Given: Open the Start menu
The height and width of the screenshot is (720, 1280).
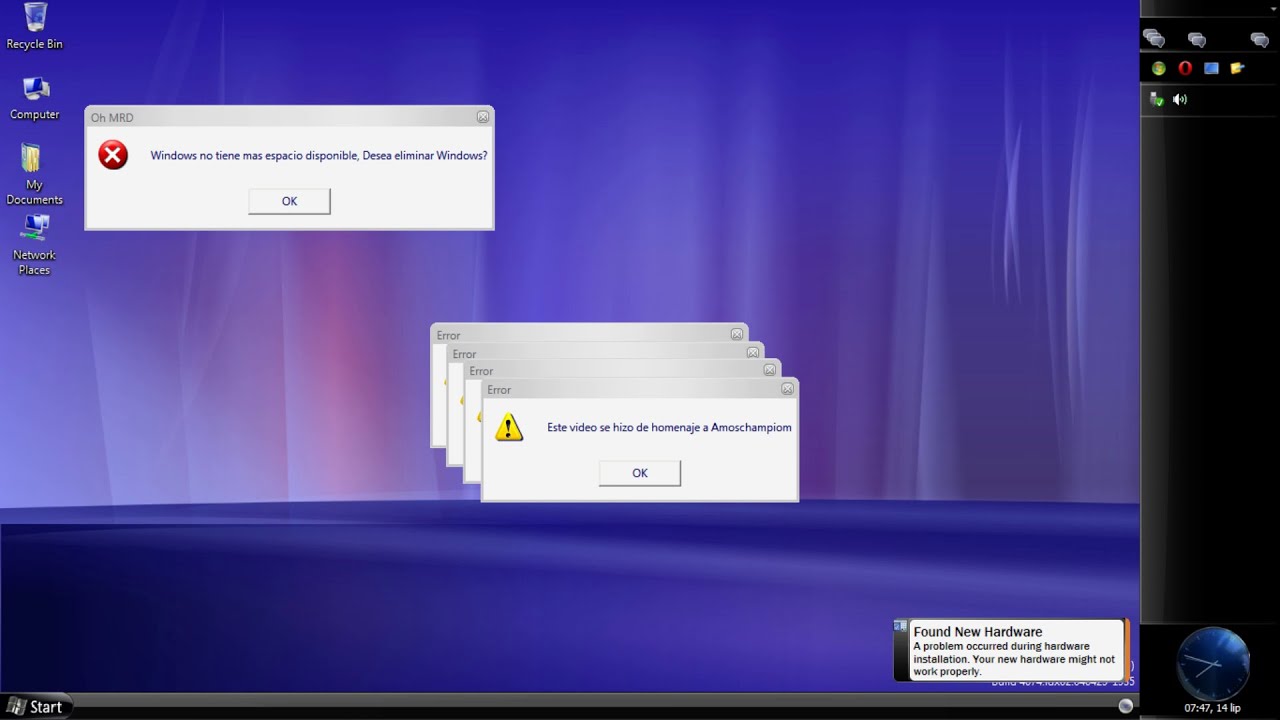Looking at the screenshot, I should tap(35, 706).
